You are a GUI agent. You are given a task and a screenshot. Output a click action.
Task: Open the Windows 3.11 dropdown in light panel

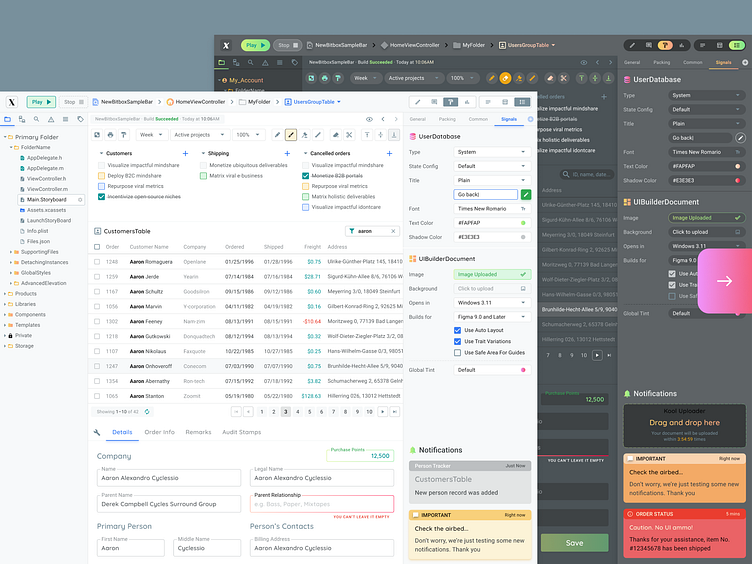tap(492, 303)
